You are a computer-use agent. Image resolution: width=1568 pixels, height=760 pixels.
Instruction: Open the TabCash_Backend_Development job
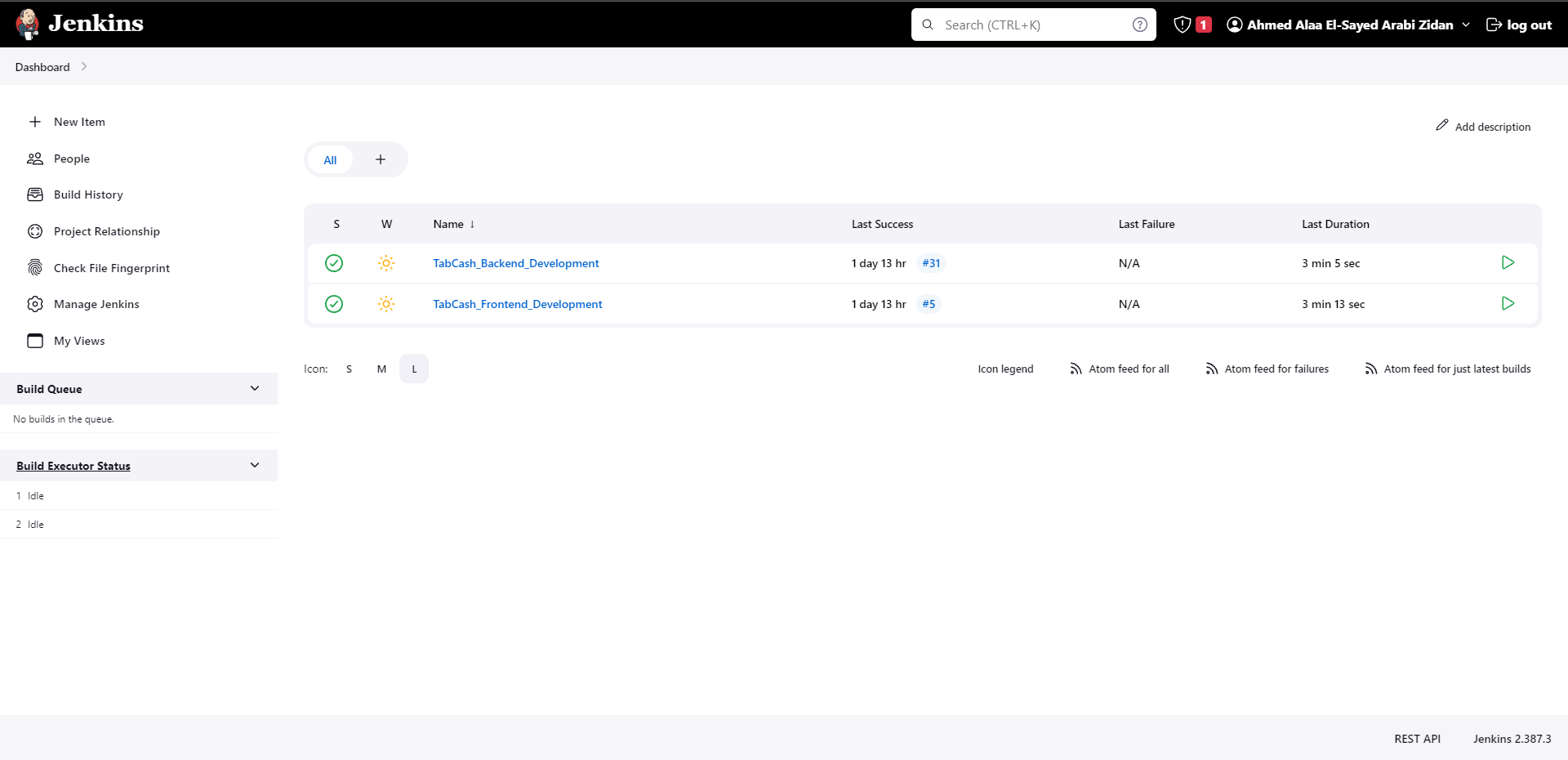[x=516, y=263]
